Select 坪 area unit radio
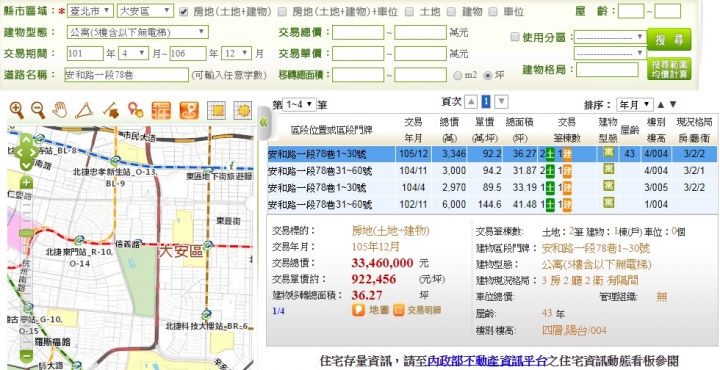Image resolution: width=720 pixels, height=370 pixels. click(488, 76)
